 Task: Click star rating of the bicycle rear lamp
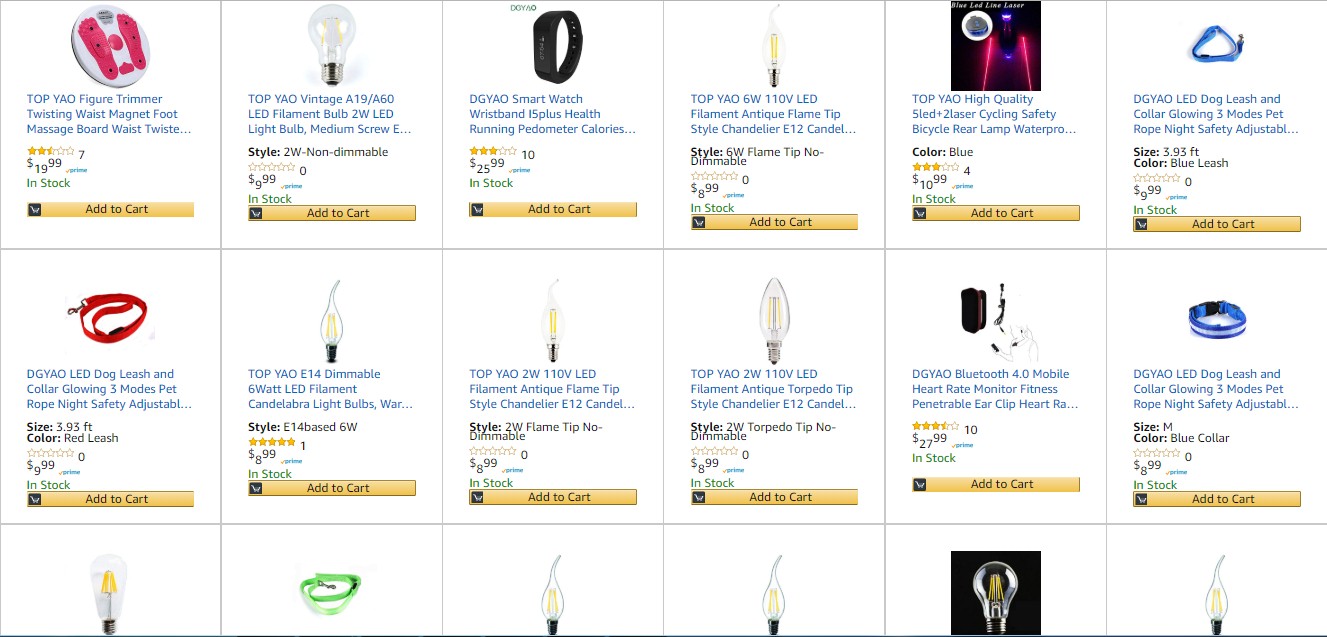pos(935,168)
